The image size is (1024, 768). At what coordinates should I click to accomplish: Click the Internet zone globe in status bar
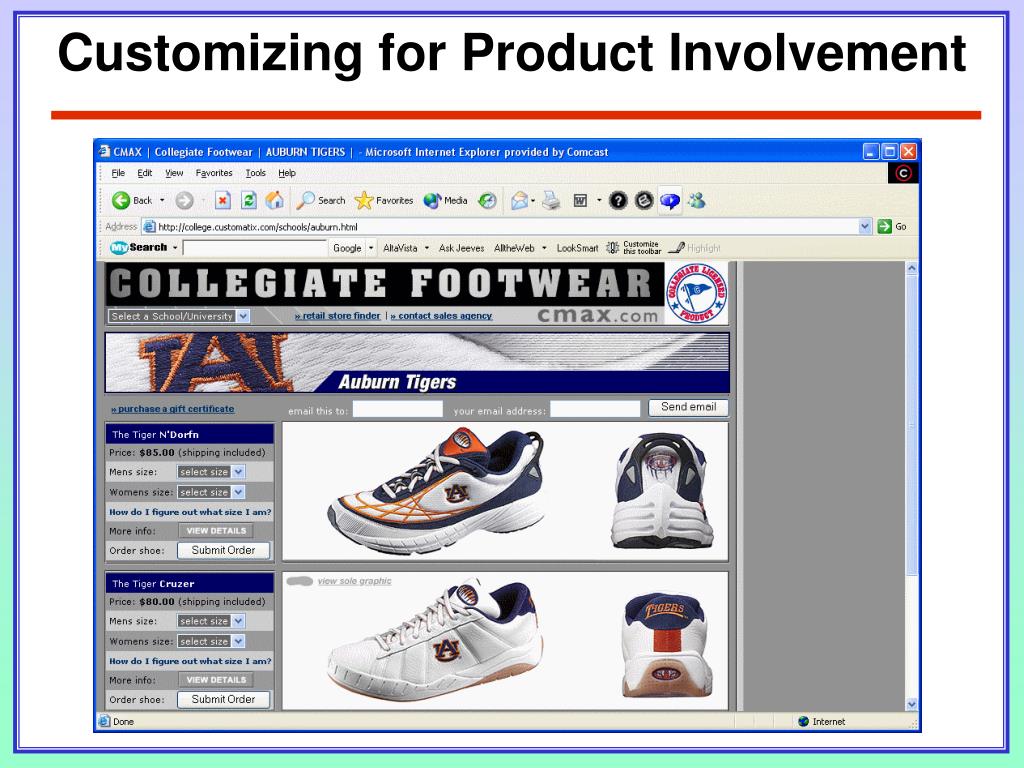pos(804,721)
